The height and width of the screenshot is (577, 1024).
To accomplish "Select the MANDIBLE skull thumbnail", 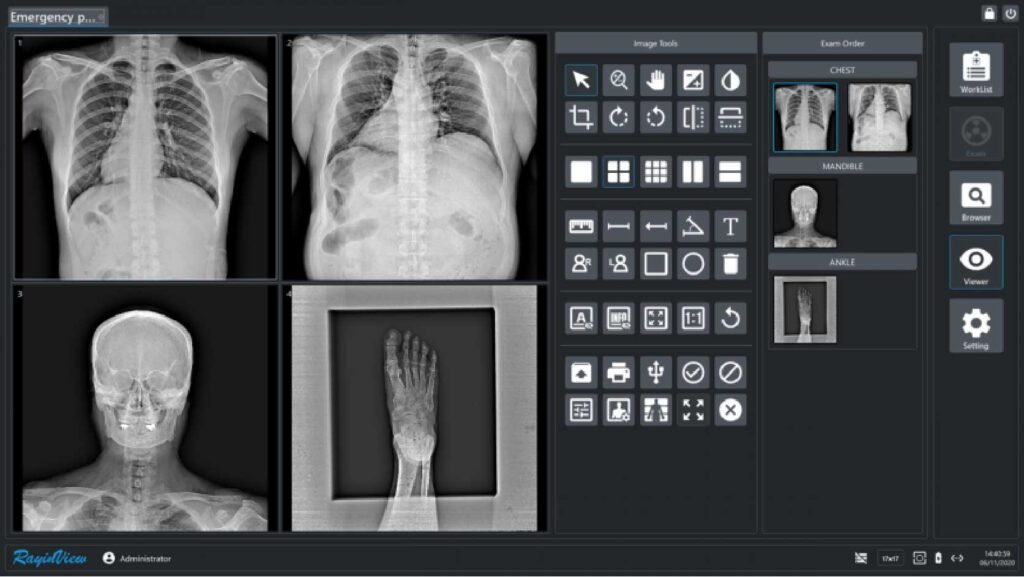I will tap(805, 213).
